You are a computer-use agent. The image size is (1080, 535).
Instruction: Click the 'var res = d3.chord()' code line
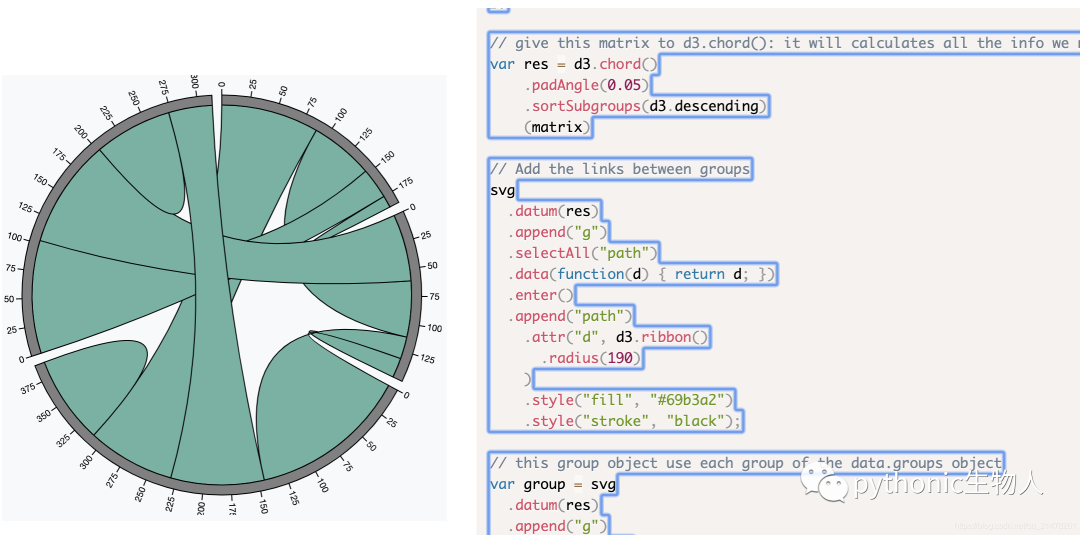574,64
